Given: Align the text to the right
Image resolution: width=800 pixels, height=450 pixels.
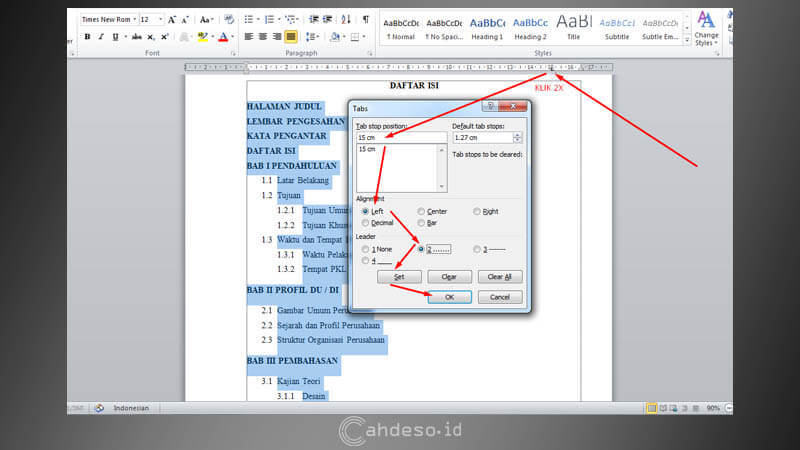Looking at the screenshot, I should point(277,37).
